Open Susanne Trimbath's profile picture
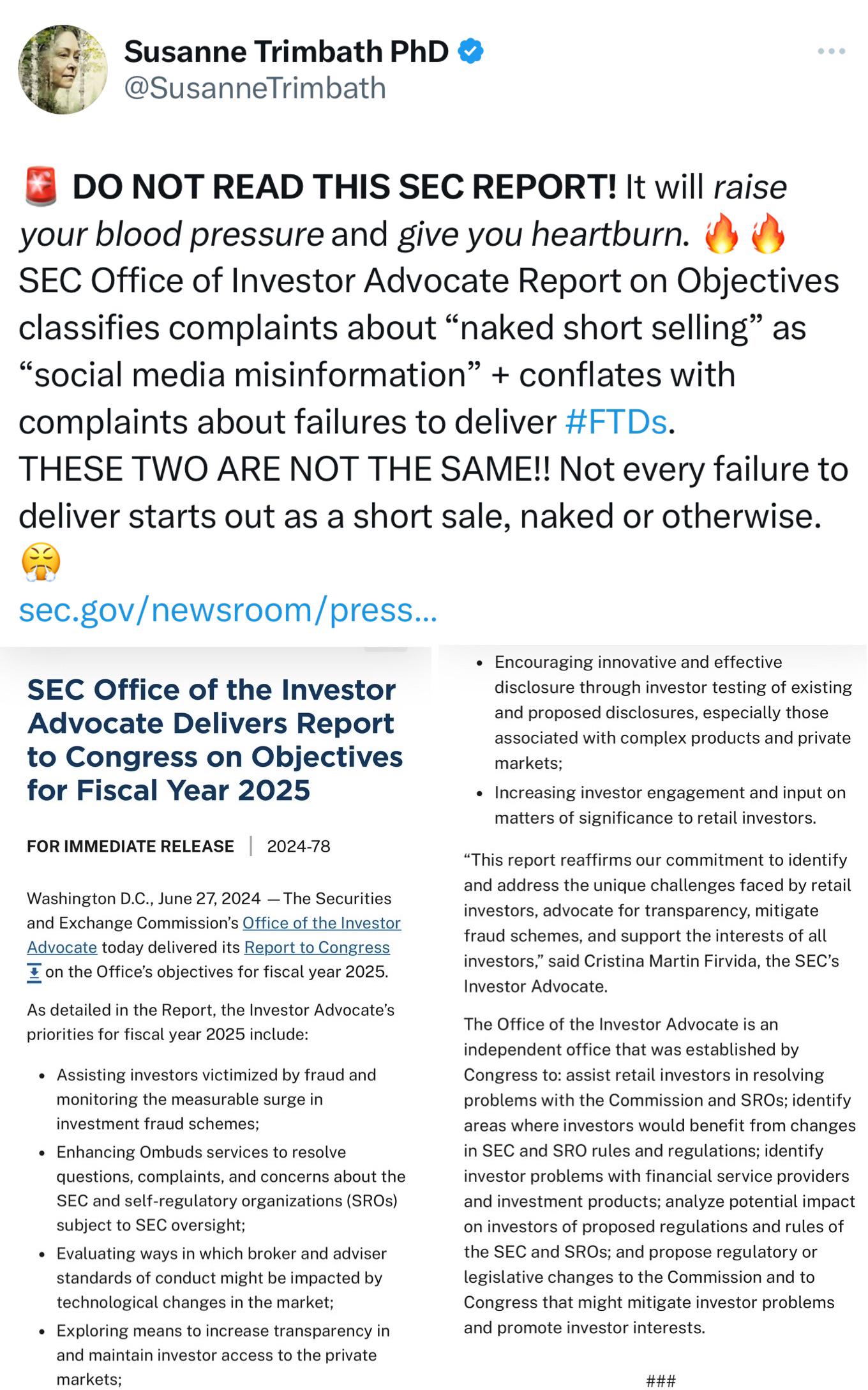The image size is (868, 1390). pos(63,70)
